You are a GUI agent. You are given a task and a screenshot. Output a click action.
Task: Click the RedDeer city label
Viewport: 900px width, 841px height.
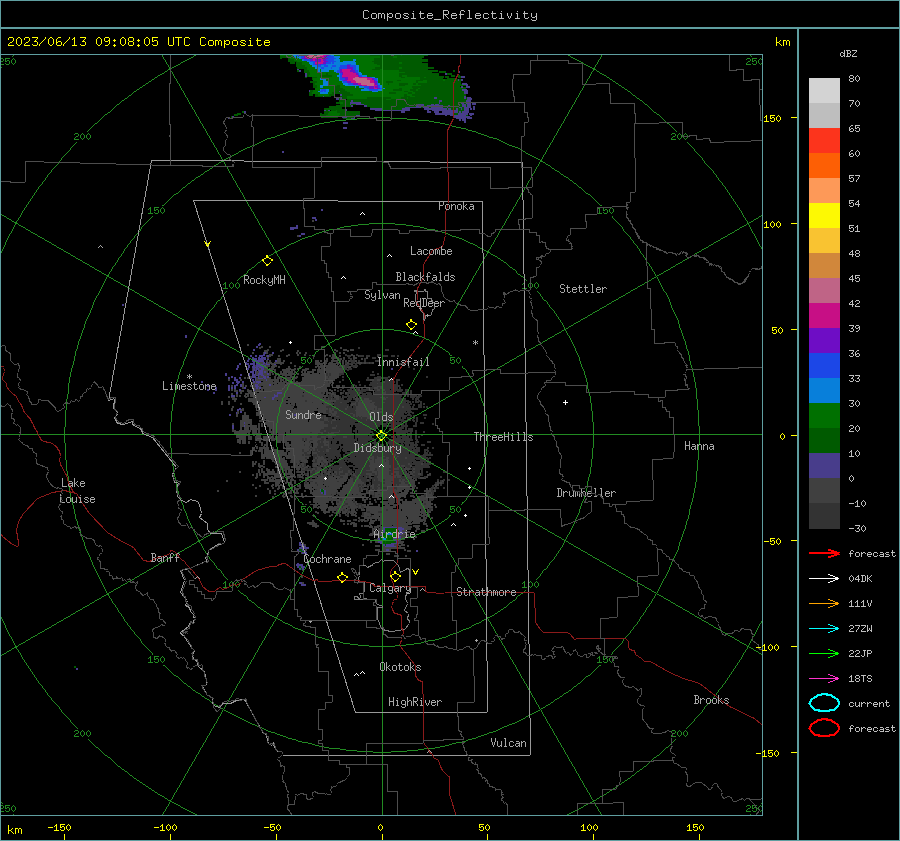[x=424, y=303]
